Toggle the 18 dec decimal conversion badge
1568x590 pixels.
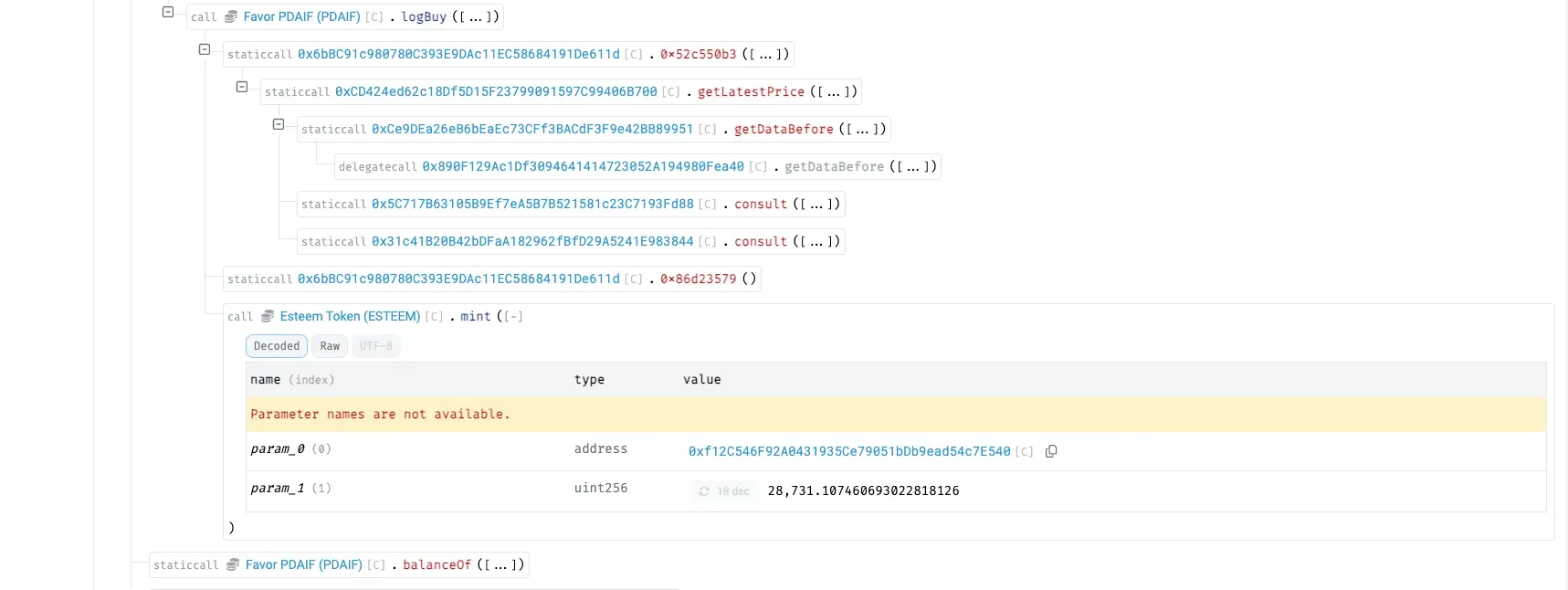[723, 491]
